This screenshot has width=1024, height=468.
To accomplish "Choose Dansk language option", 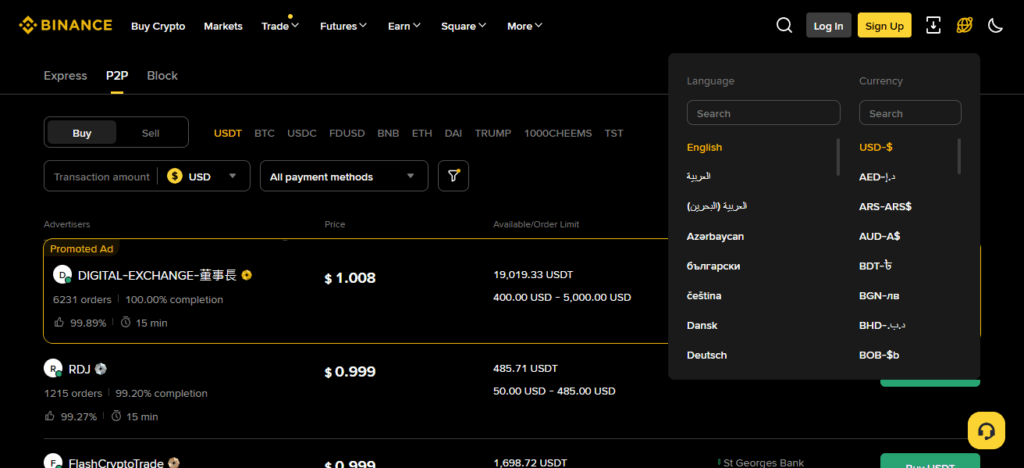I will tap(702, 325).
